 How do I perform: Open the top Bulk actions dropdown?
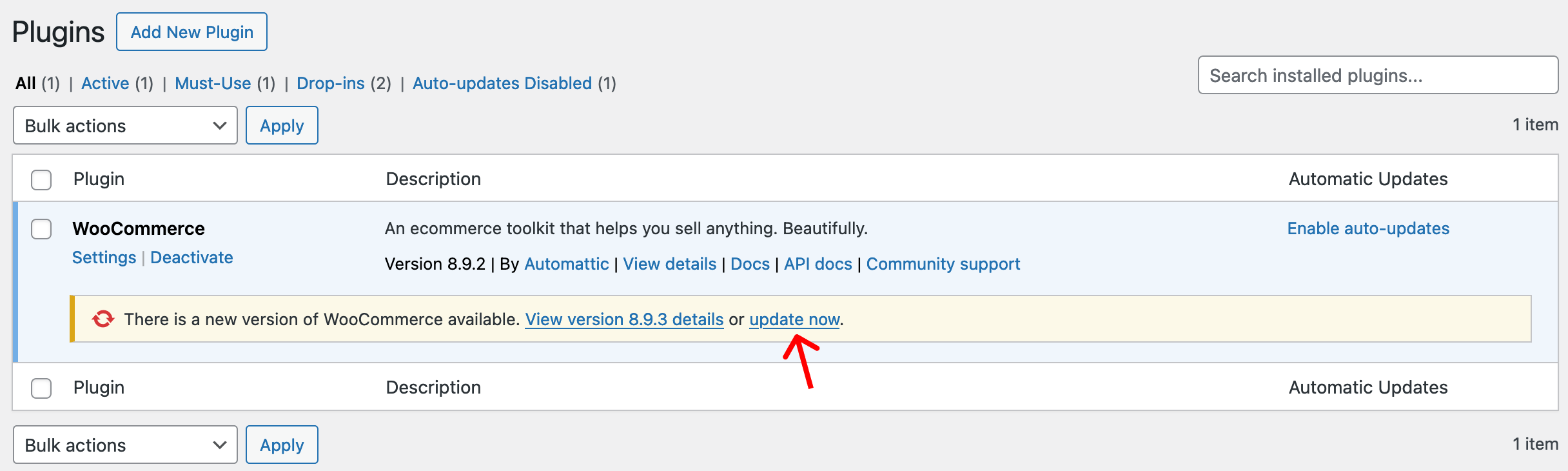point(125,125)
